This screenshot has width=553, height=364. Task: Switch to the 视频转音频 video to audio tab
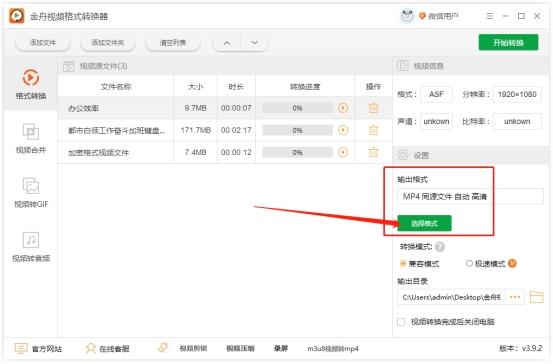point(31,247)
